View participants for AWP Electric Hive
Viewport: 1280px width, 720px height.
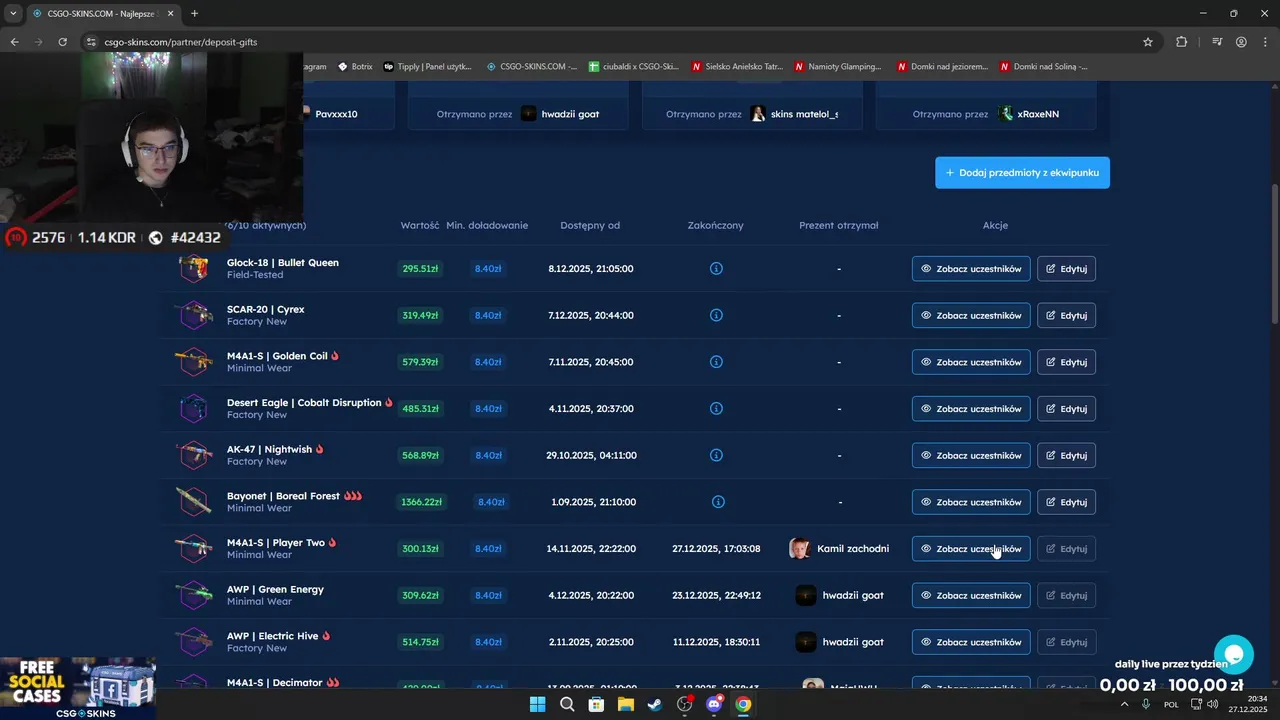[971, 642]
